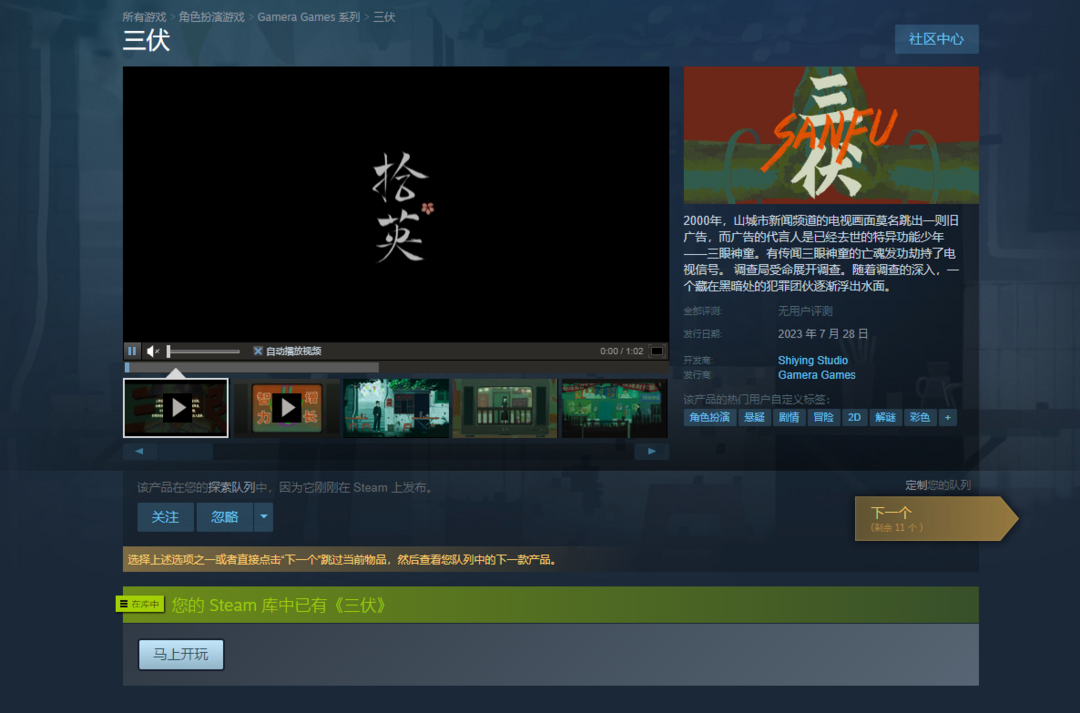This screenshot has width=1080, height=713.
Task: Open the 社区中心 community hub
Action: tap(936, 39)
